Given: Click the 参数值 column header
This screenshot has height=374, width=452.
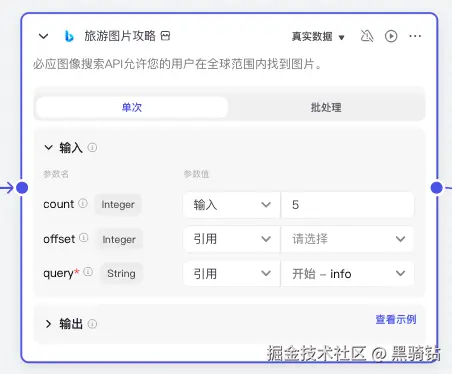Looking at the screenshot, I should pos(197,174).
